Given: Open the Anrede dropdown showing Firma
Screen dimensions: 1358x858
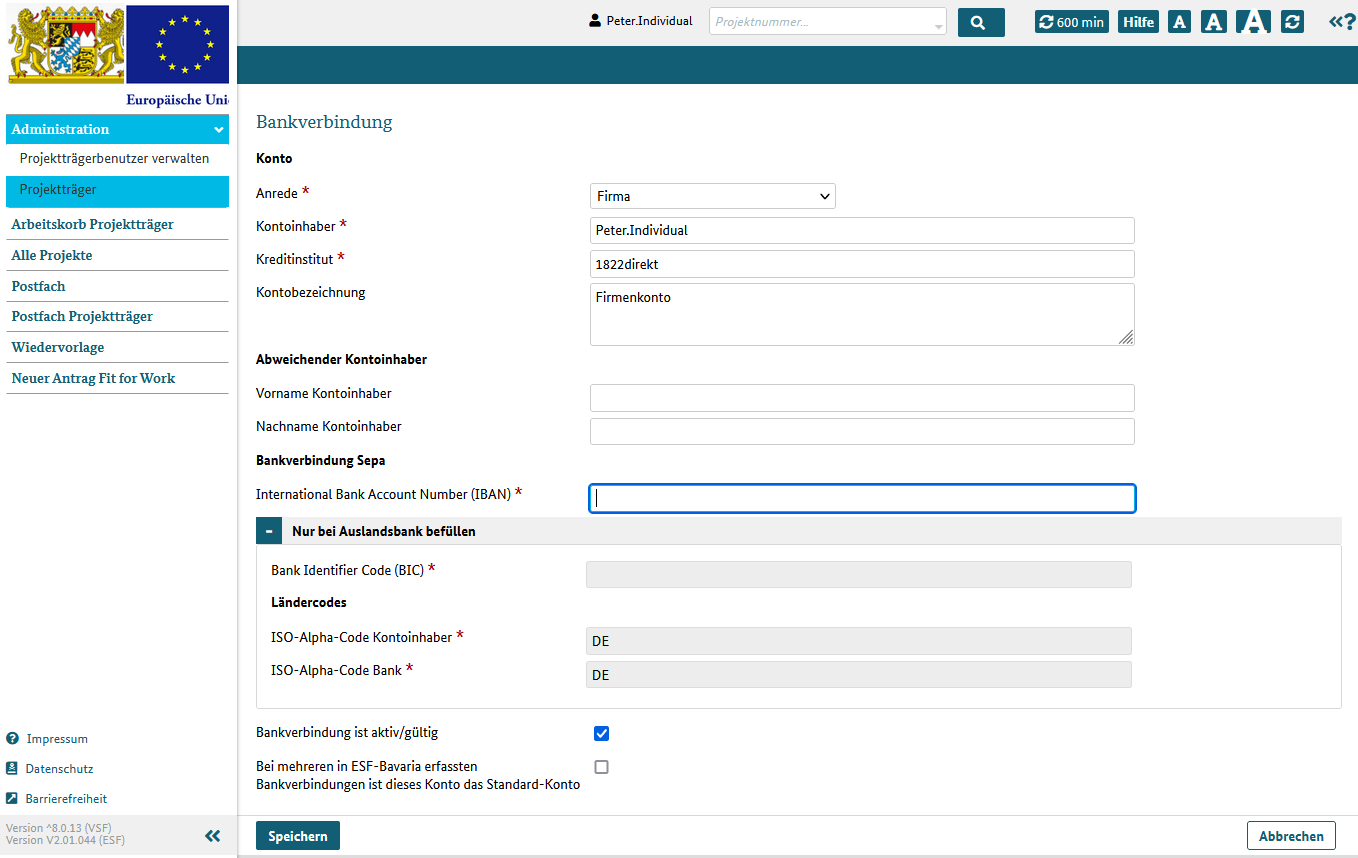Looking at the screenshot, I should tap(713, 196).
